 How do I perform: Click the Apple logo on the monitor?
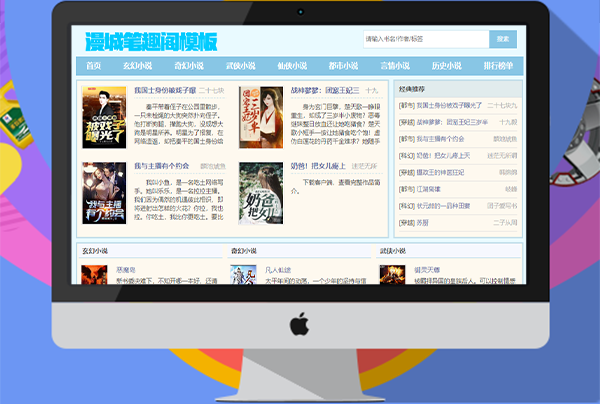click(x=299, y=323)
